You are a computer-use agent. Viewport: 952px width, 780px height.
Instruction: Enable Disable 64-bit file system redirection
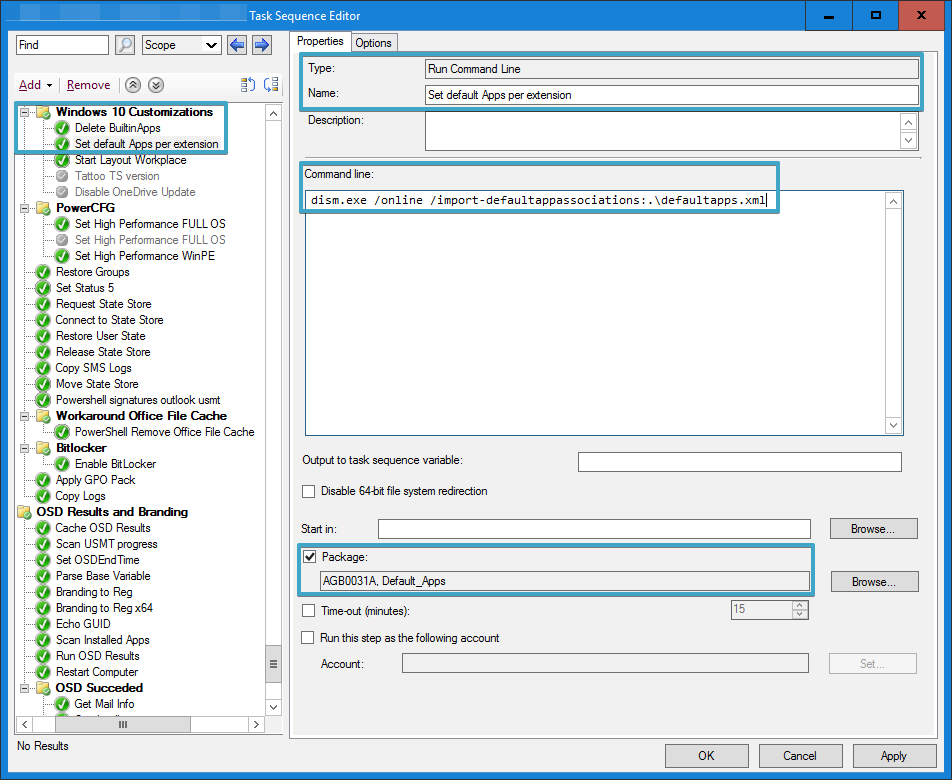(309, 492)
